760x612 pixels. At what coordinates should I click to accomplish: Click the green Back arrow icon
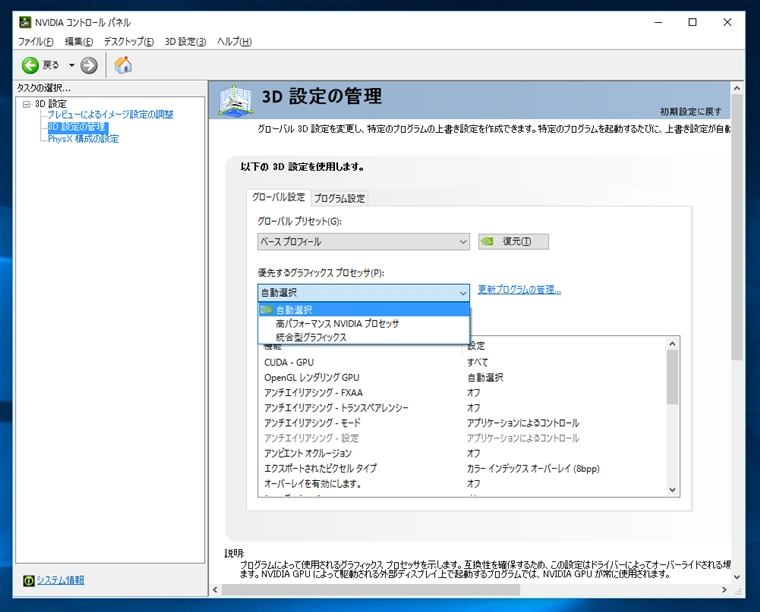30,65
